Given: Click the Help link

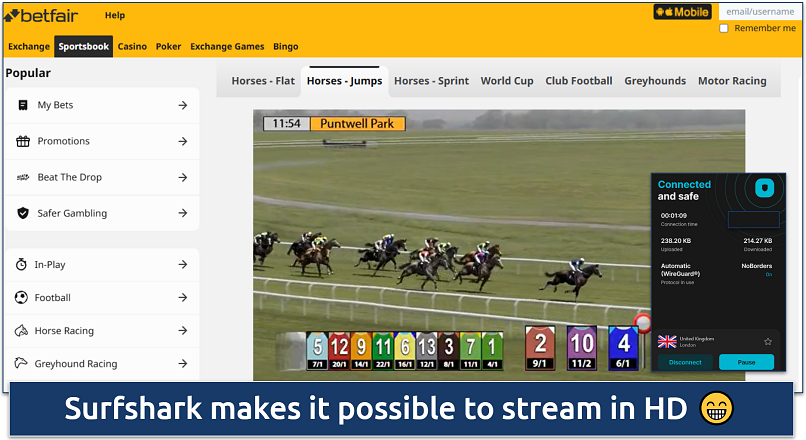Looking at the screenshot, I should (x=115, y=15).
